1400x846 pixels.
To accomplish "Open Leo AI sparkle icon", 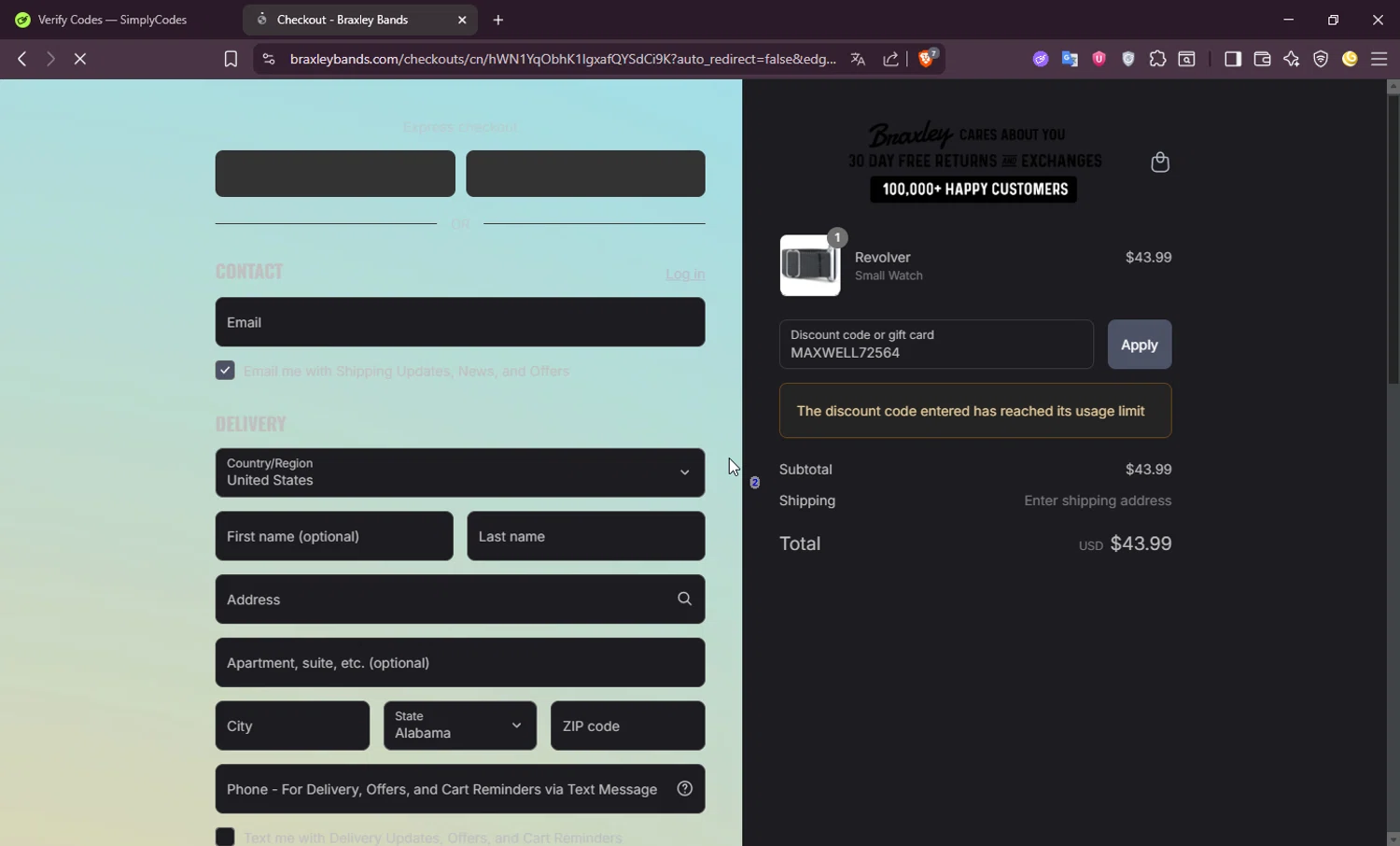I will coord(1292,59).
